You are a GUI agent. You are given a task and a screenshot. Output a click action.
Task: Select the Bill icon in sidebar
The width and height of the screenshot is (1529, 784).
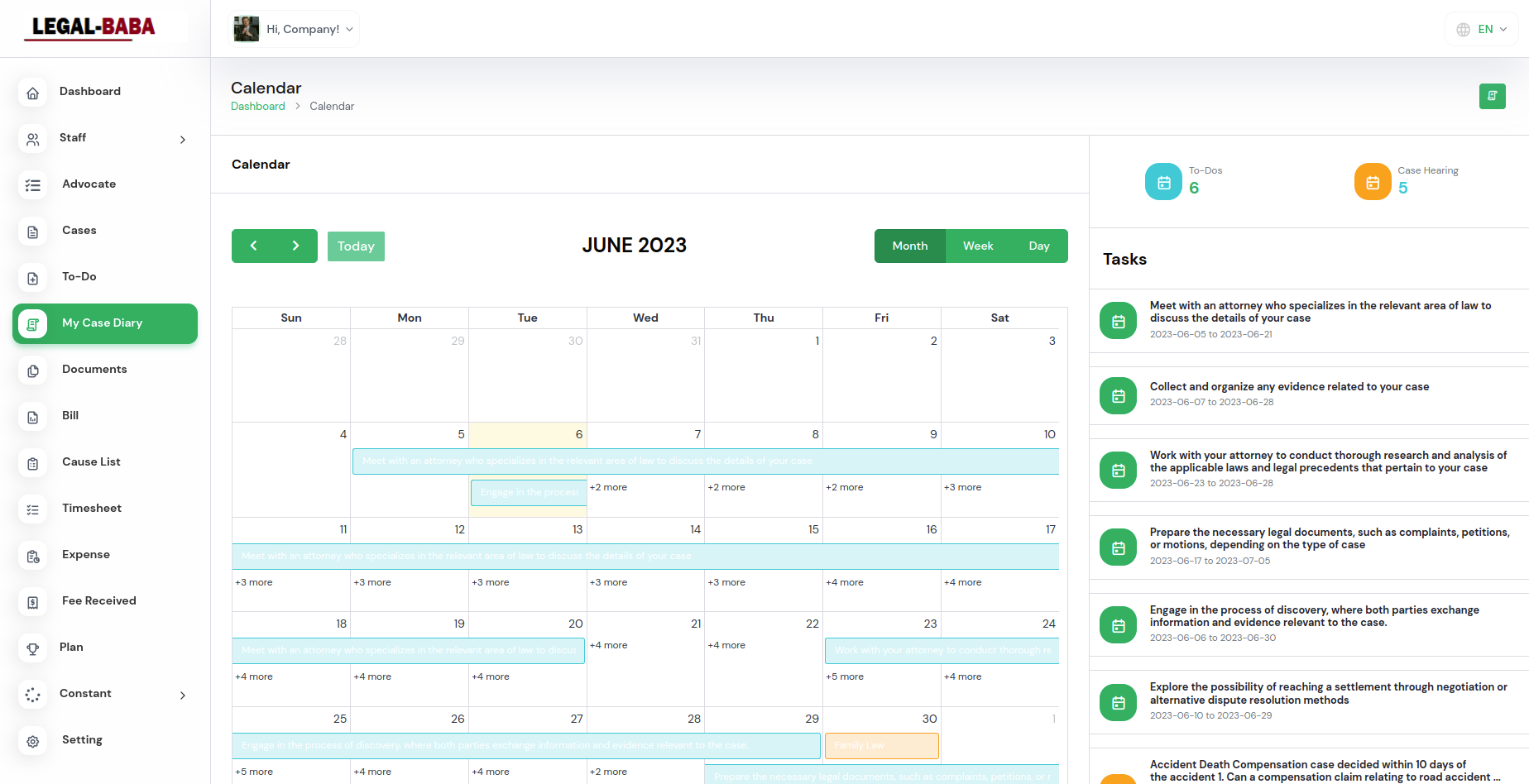click(x=32, y=417)
